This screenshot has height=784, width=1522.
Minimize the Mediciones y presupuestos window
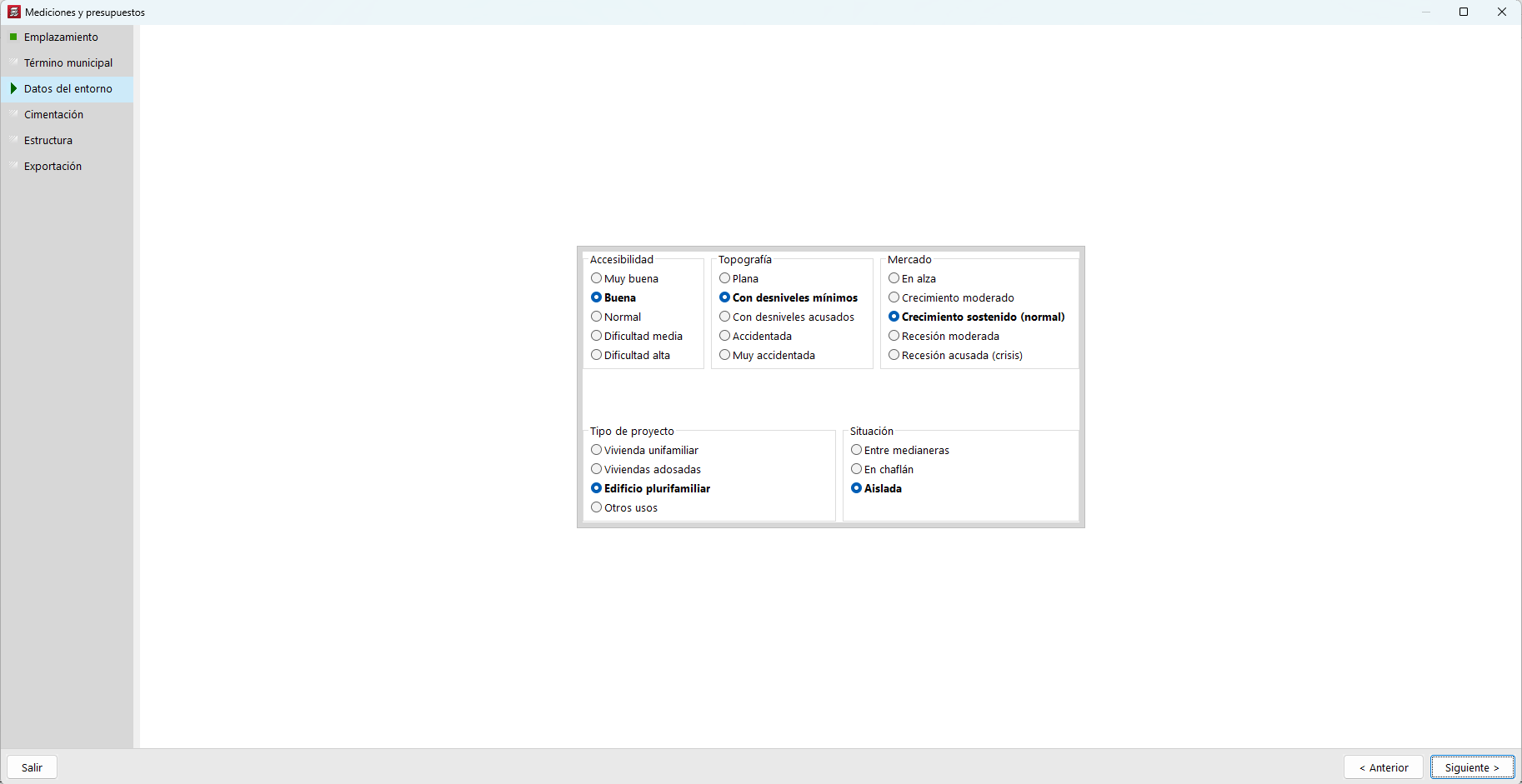coord(1425,12)
